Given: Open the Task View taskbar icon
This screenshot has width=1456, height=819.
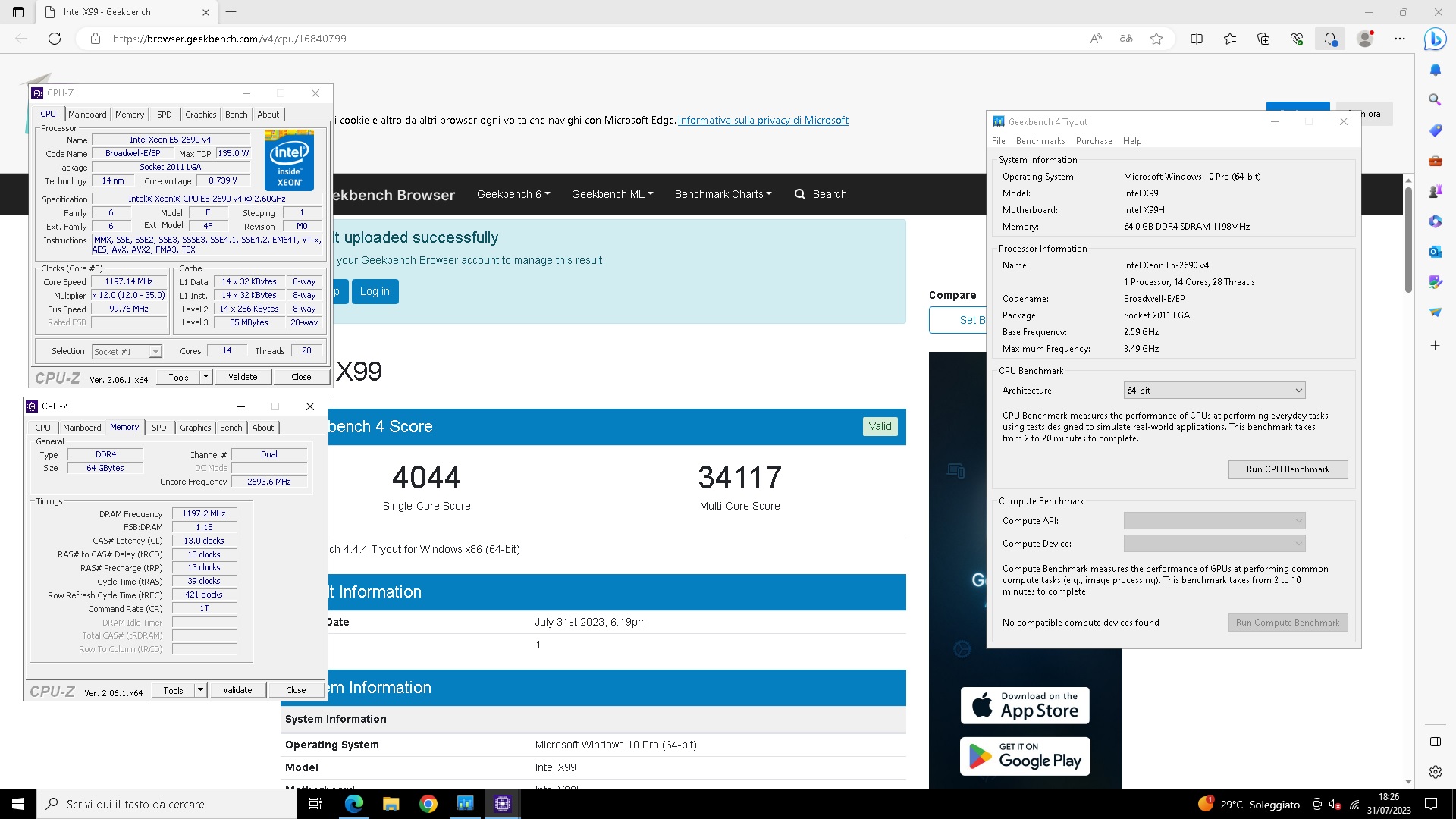Looking at the screenshot, I should click(x=315, y=804).
